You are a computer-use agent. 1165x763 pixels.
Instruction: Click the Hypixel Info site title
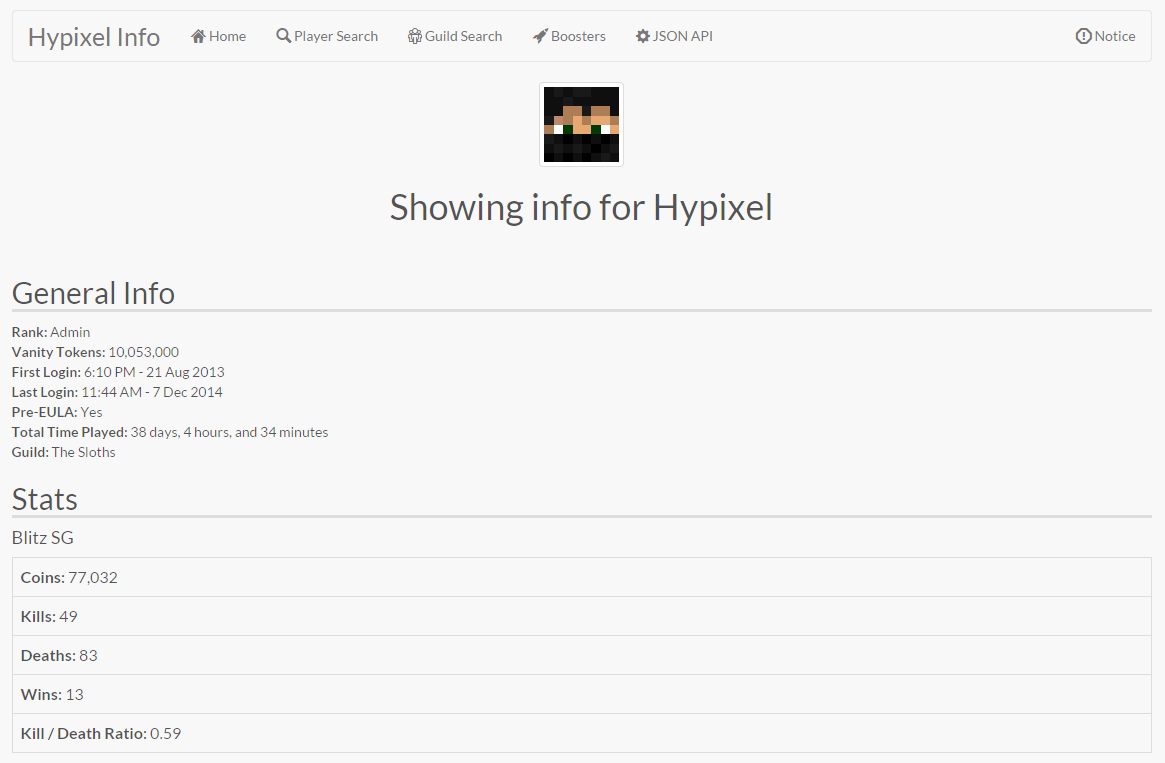[x=93, y=36]
